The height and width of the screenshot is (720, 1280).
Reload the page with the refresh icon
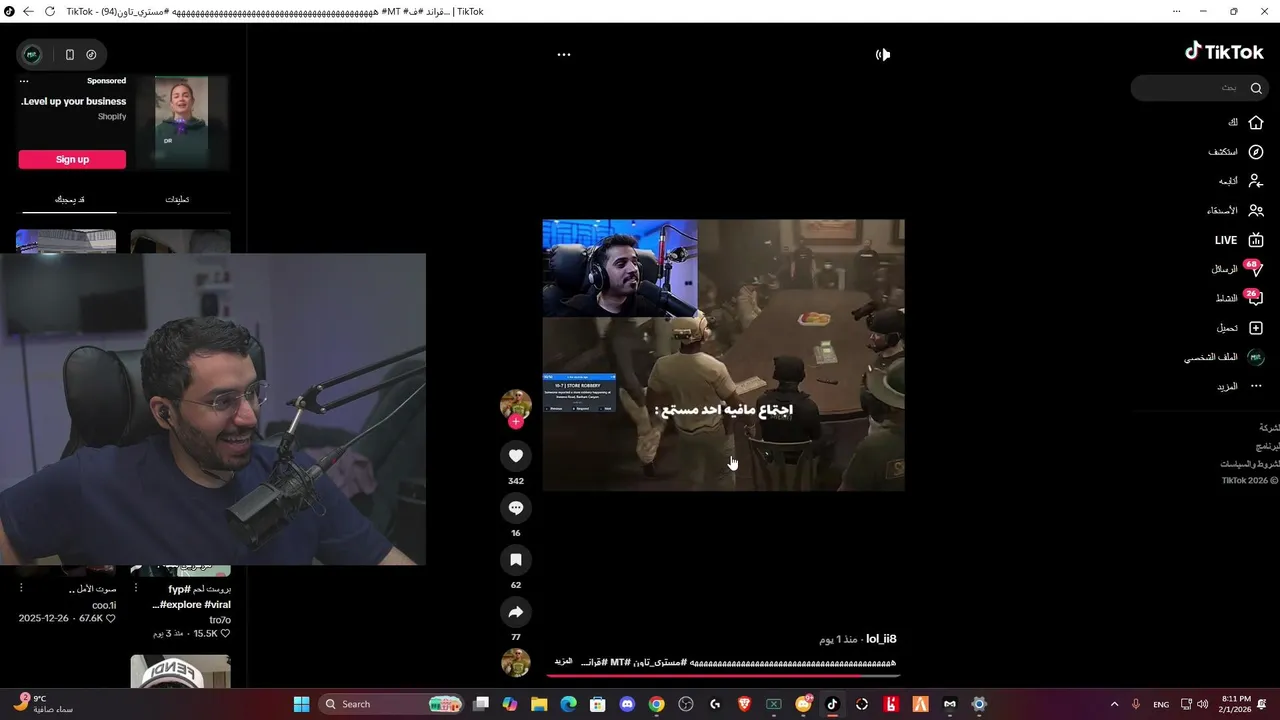(x=49, y=12)
